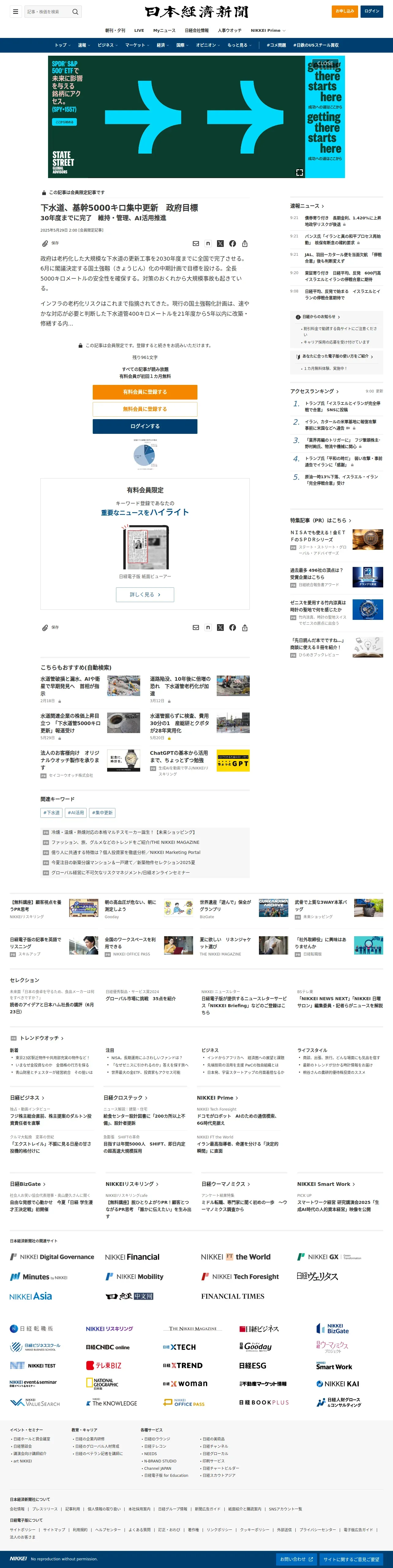Image resolution: width=393 pixels, height=1568 pixels.
Task: Click the note share icon below headline
Action: (208, 244)
